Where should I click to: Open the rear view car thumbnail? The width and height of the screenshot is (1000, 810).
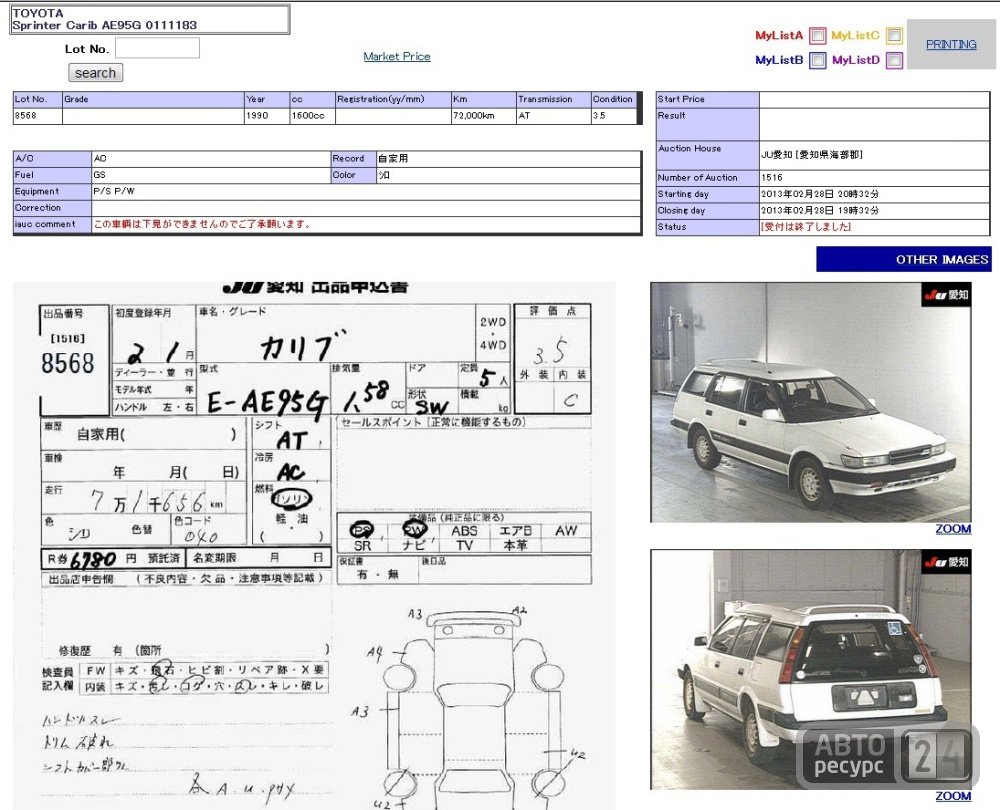tap(811, 670)
